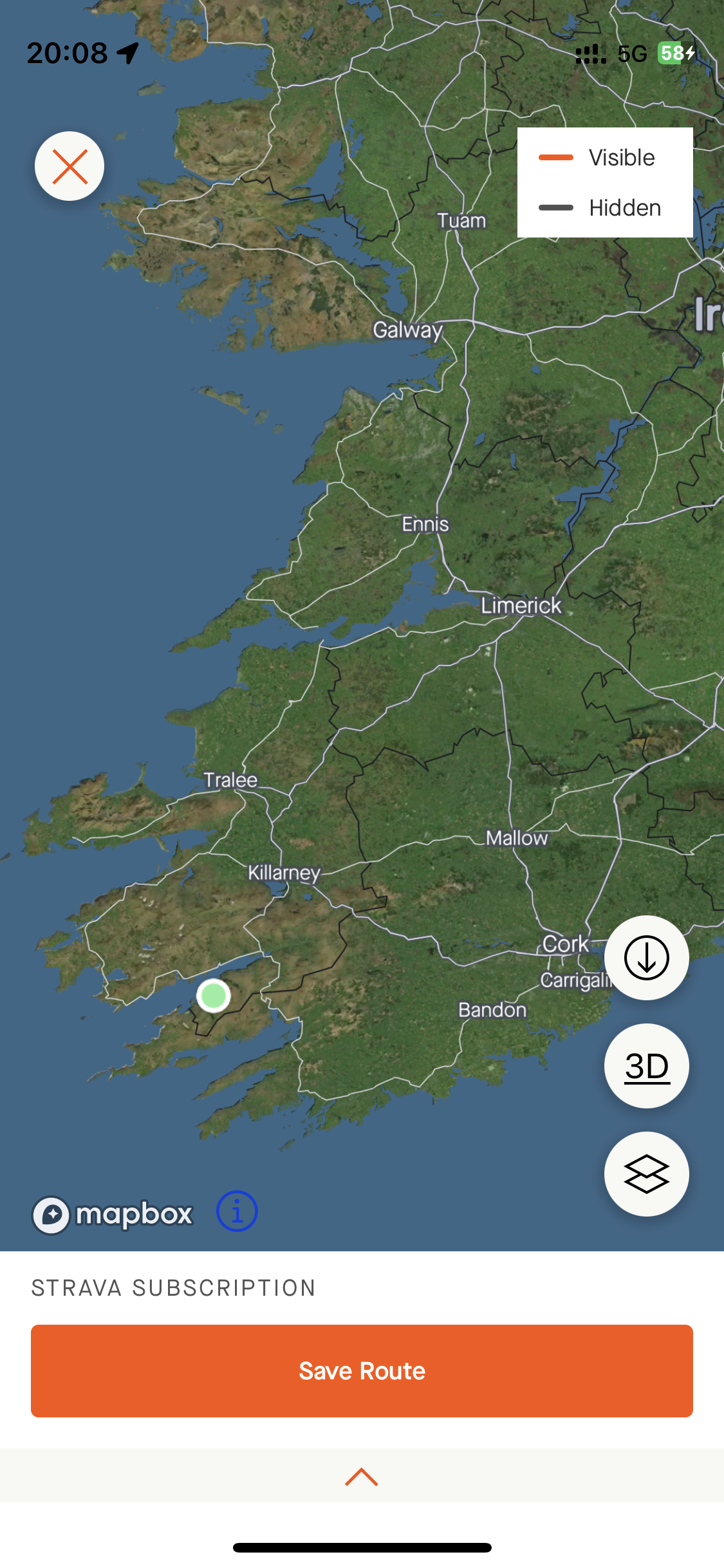Toggle the 3D map view

pyautogui.click(x=646, y=1066)
